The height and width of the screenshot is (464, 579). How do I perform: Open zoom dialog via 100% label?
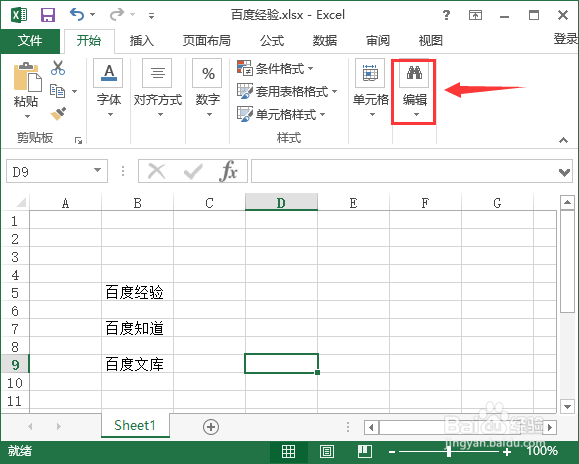(542, 451)
